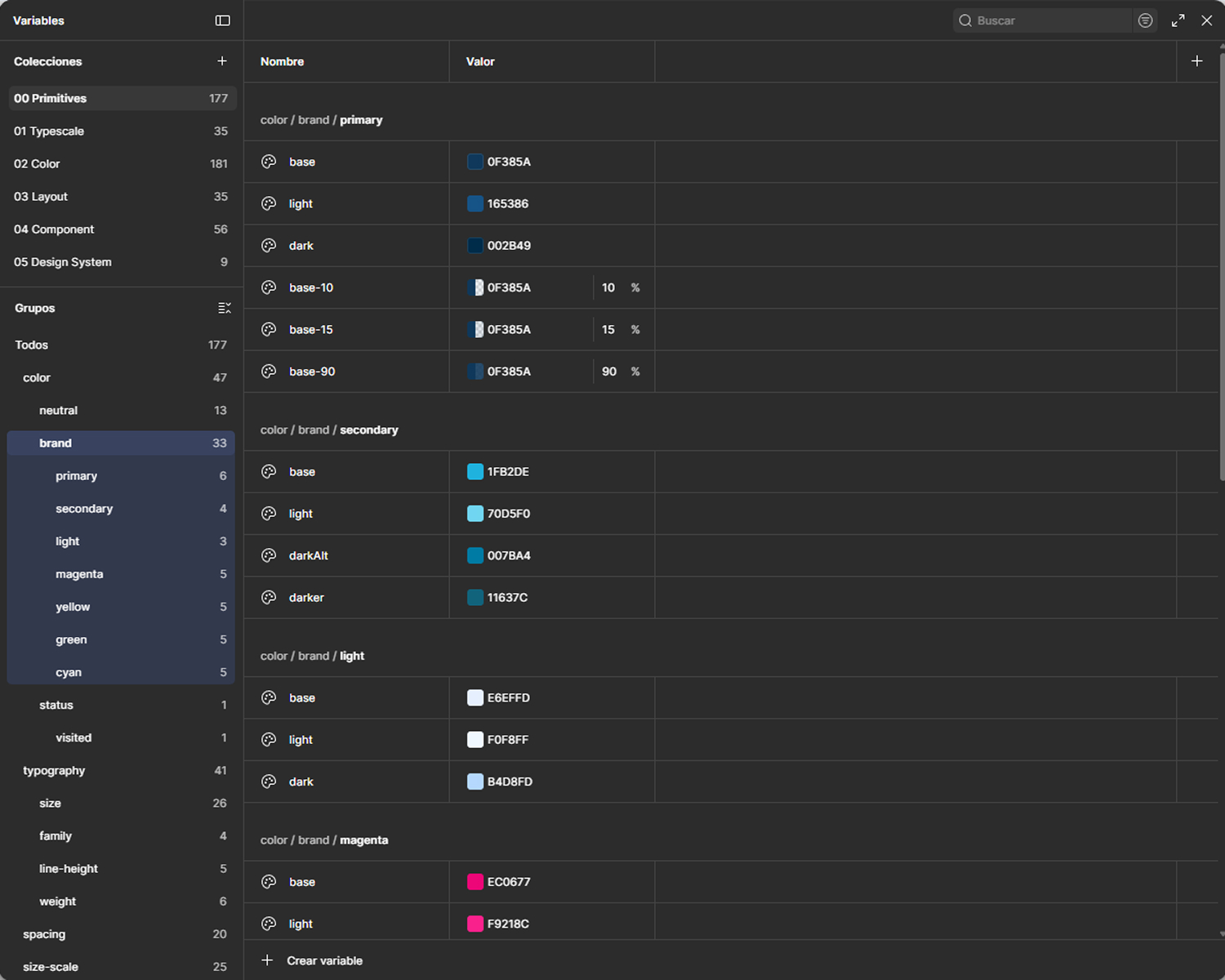
Task: Add a new collection with plus icon
Action: [222, 61]
